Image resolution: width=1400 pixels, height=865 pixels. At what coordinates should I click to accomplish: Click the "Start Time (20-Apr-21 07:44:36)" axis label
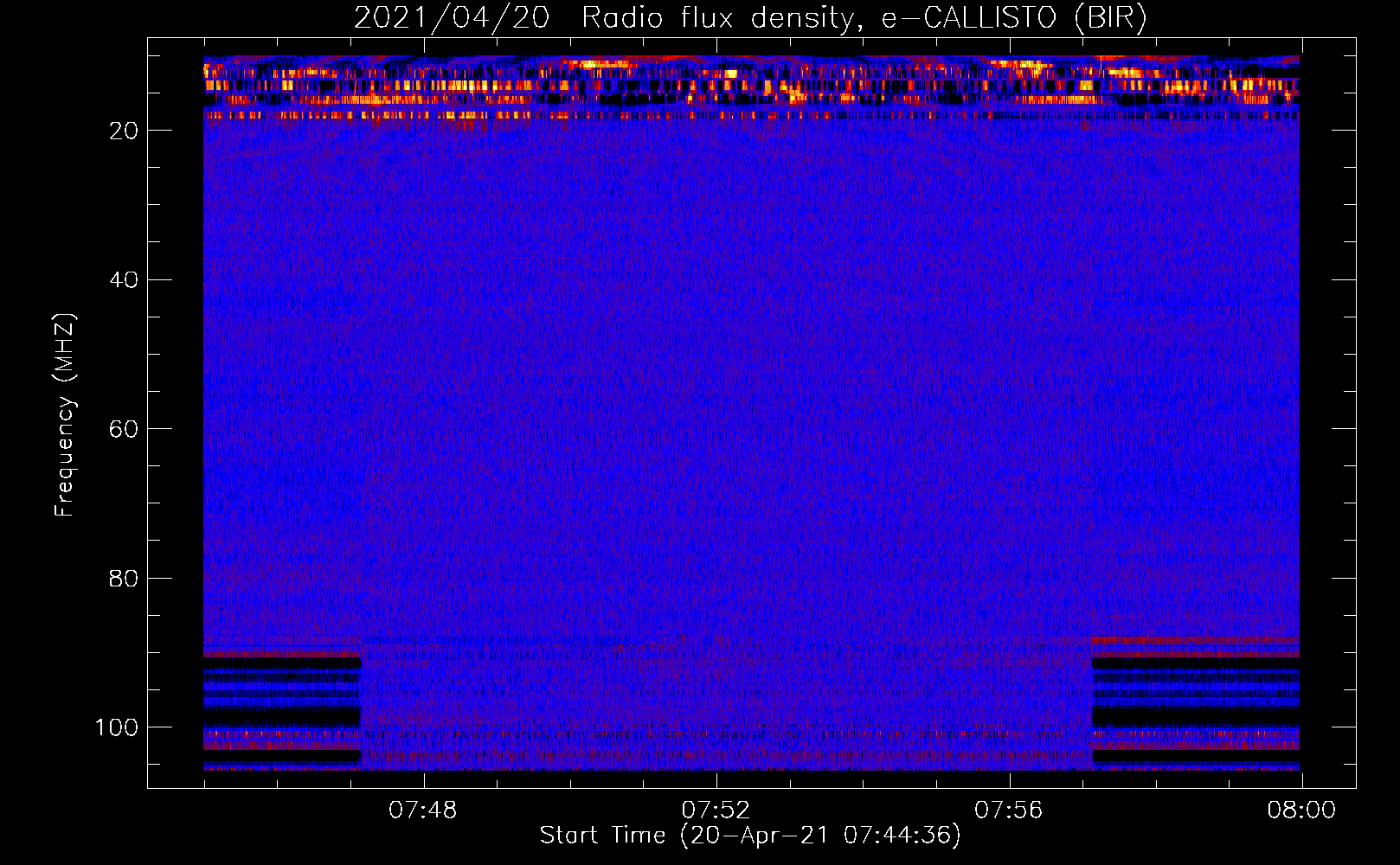pos(750,836)
